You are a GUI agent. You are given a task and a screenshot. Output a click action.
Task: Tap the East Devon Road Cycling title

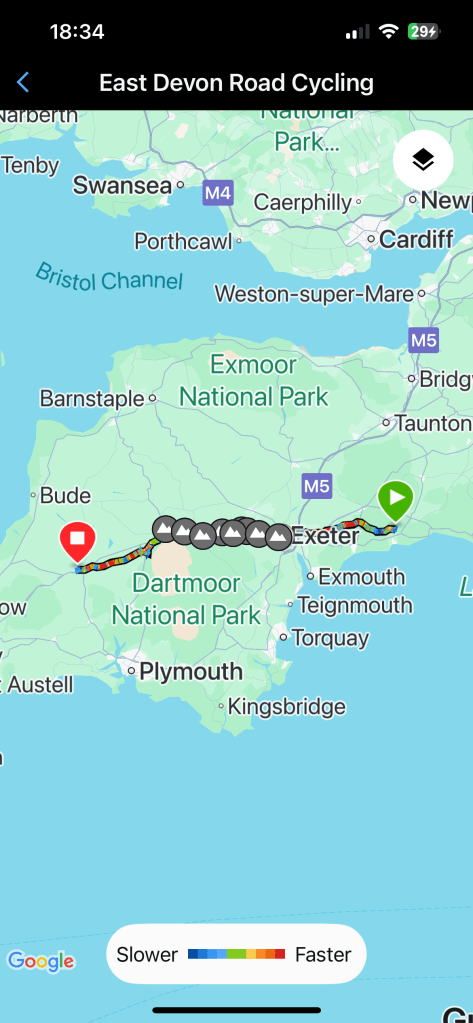pyautogui.click(x=236, y=83)
